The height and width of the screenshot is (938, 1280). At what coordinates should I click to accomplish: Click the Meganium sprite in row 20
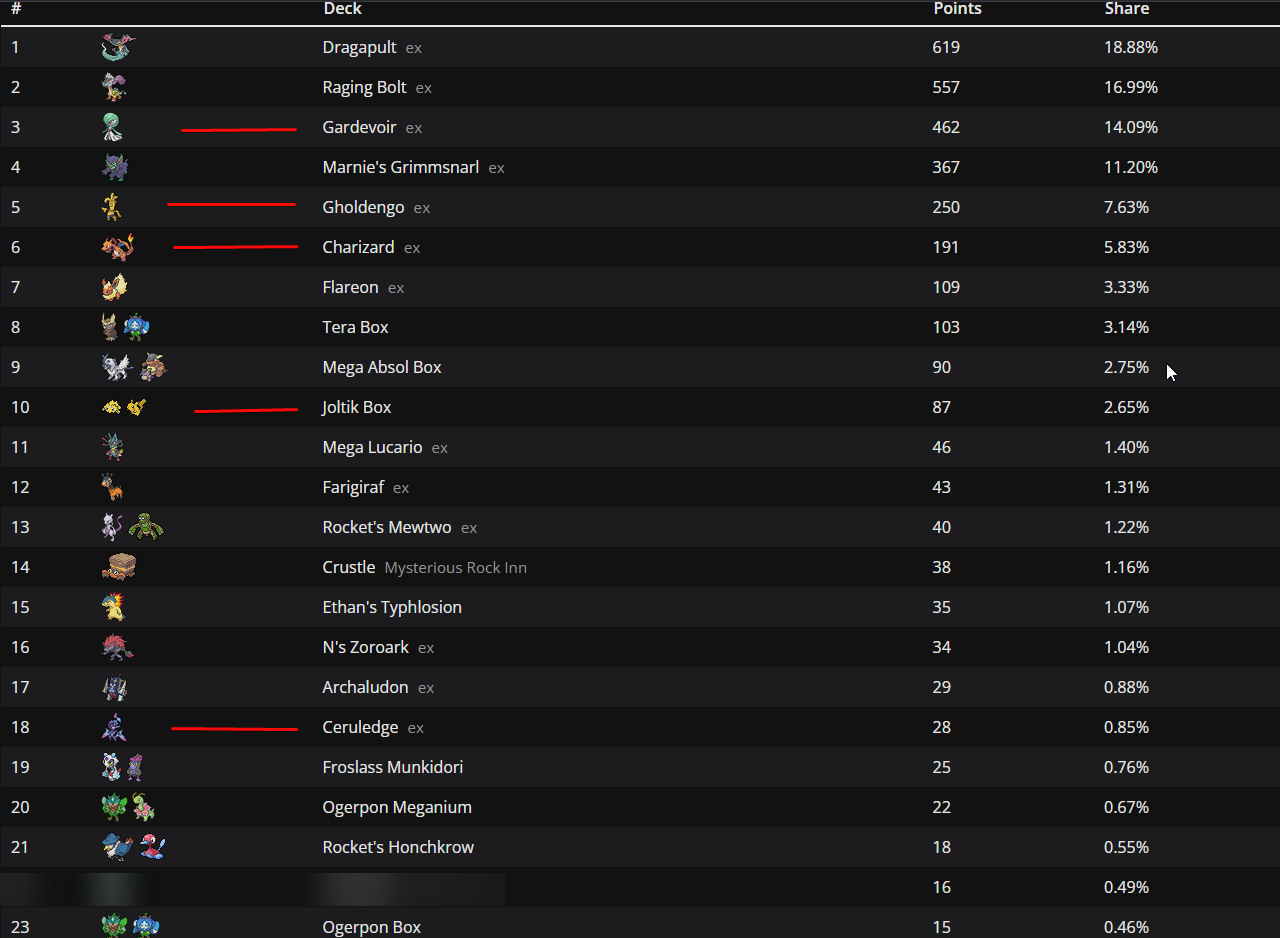(x=143, y=807)
